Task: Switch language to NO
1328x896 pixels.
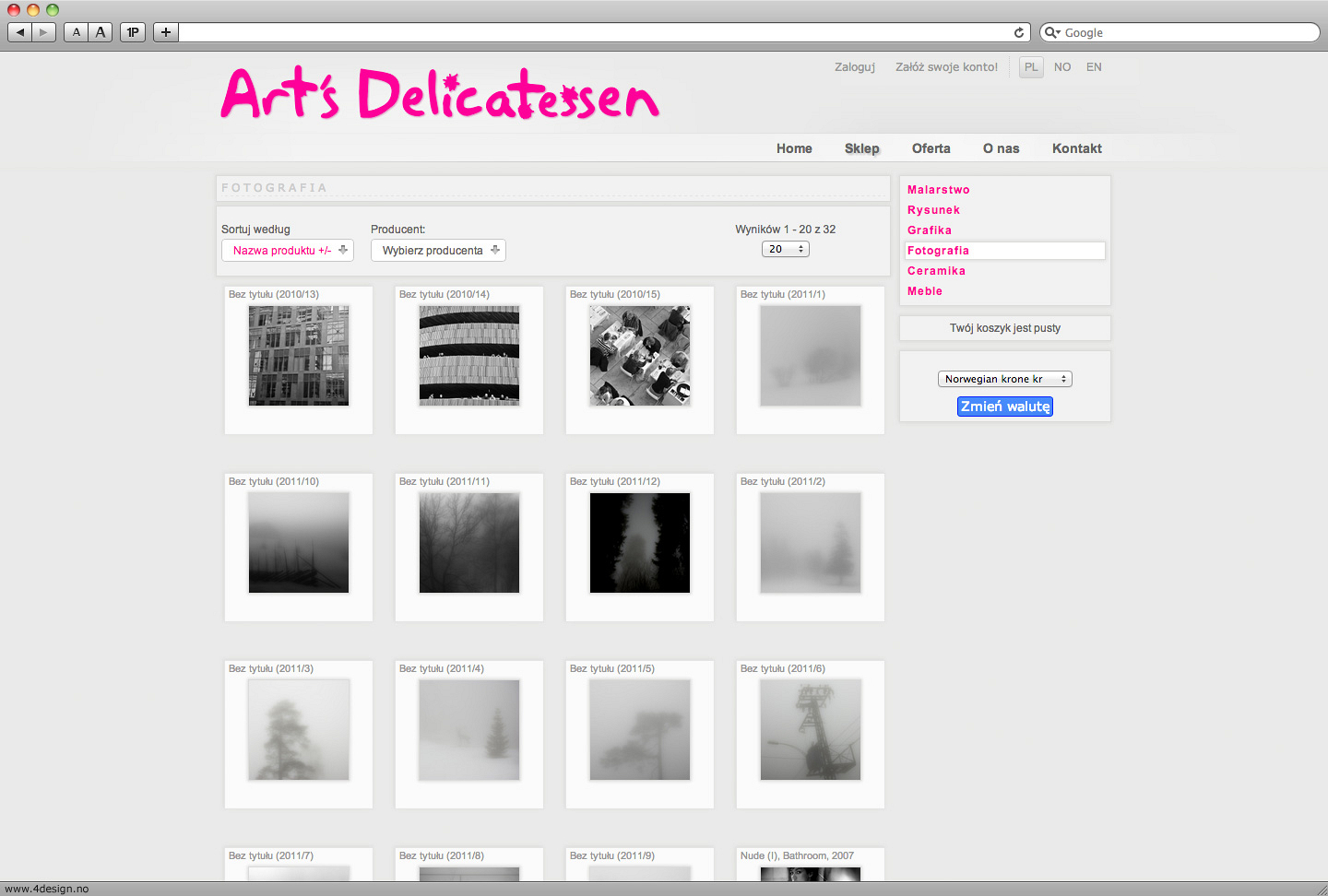Action: click(x=1062, y=67)
